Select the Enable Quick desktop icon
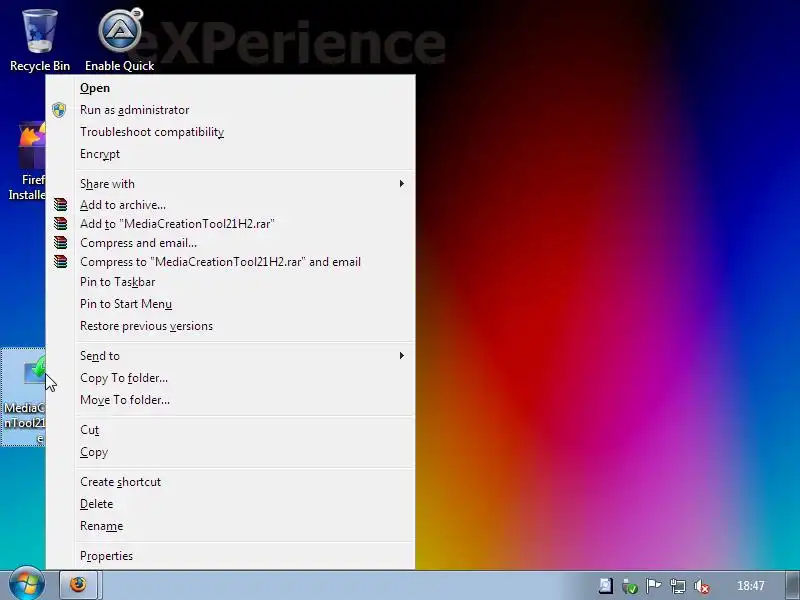Viewport: 800px width, 600px height. coord(119,41)
